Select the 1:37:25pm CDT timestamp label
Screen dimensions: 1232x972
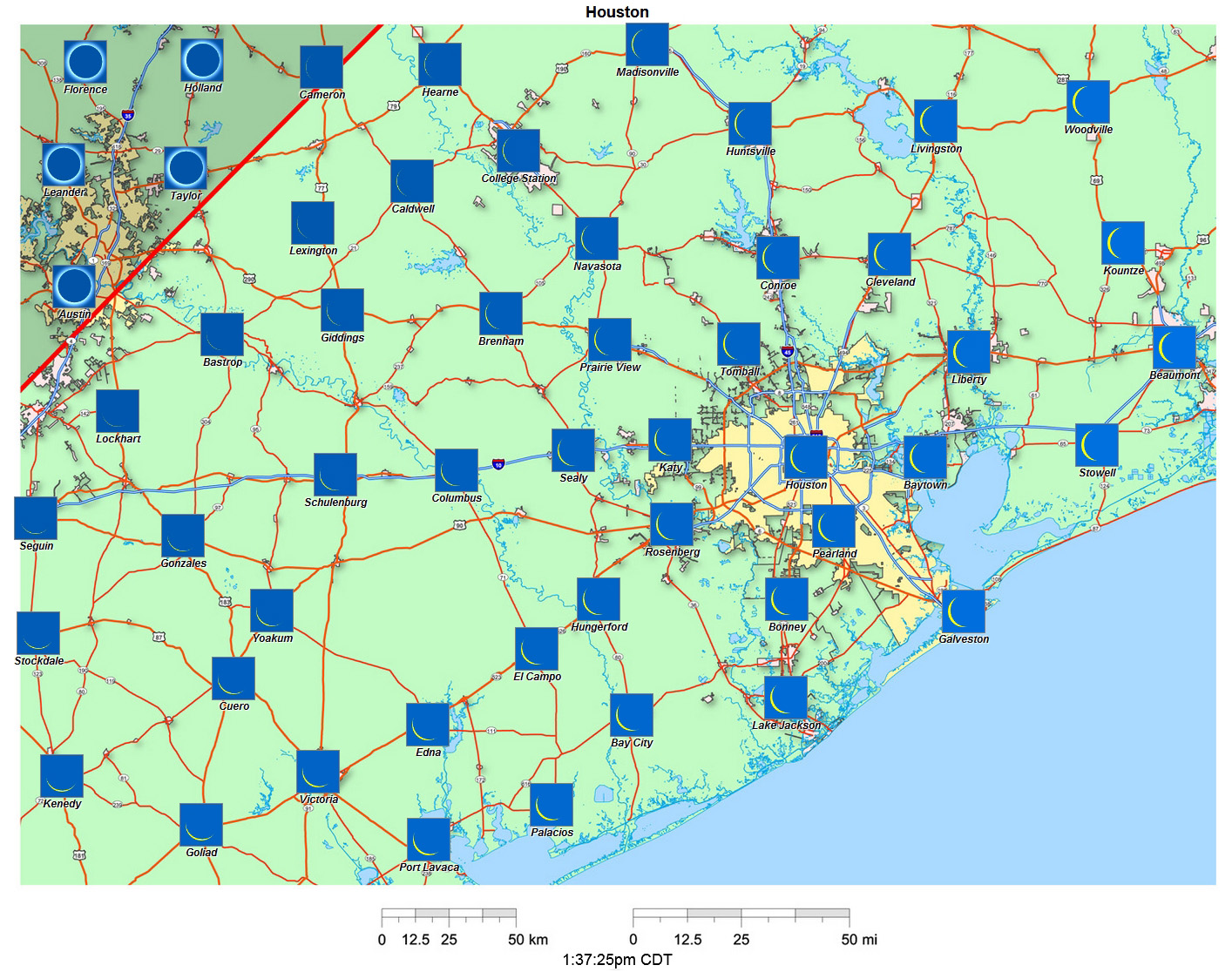pyautogui.click(x=616, y=958)
